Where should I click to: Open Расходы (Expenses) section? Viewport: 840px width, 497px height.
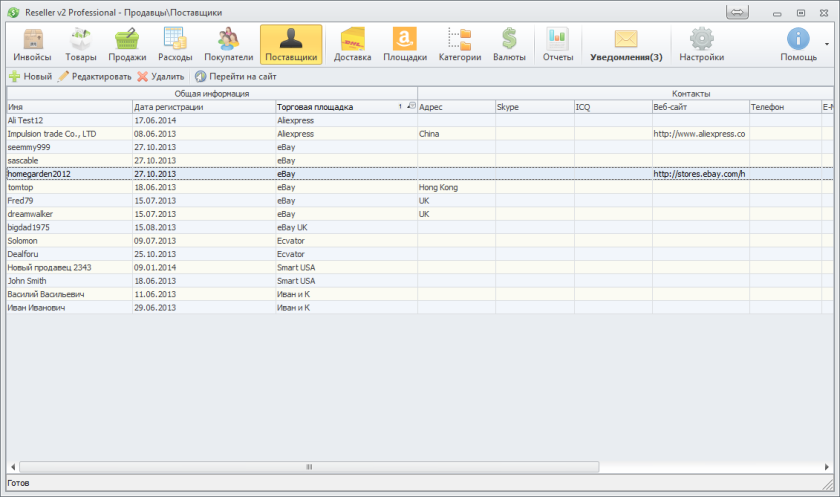tap(175, 45)
